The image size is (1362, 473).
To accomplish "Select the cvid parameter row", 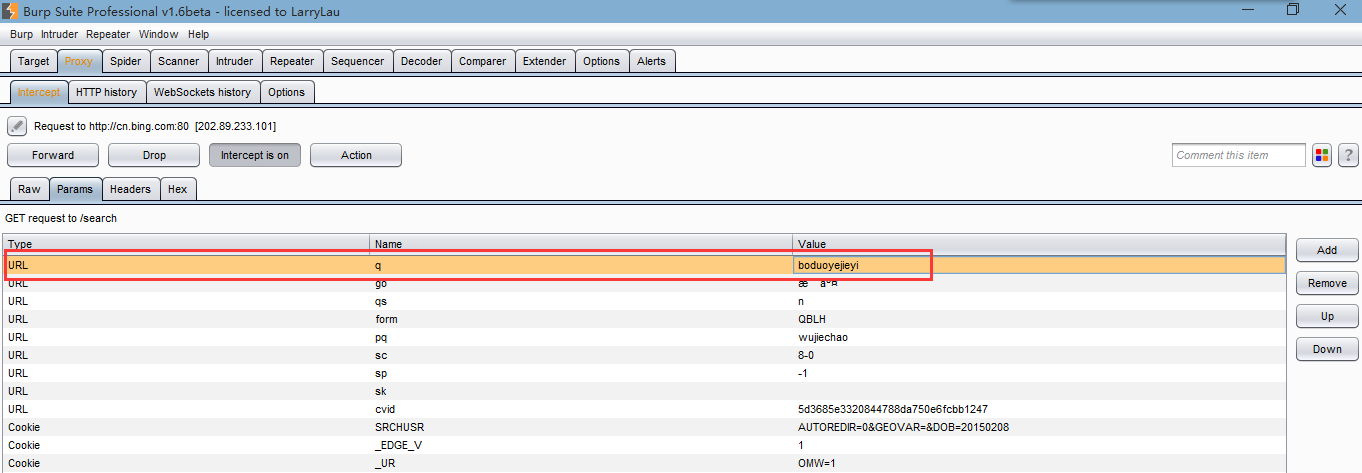I will pyautogui.click(x=644, y=409).
